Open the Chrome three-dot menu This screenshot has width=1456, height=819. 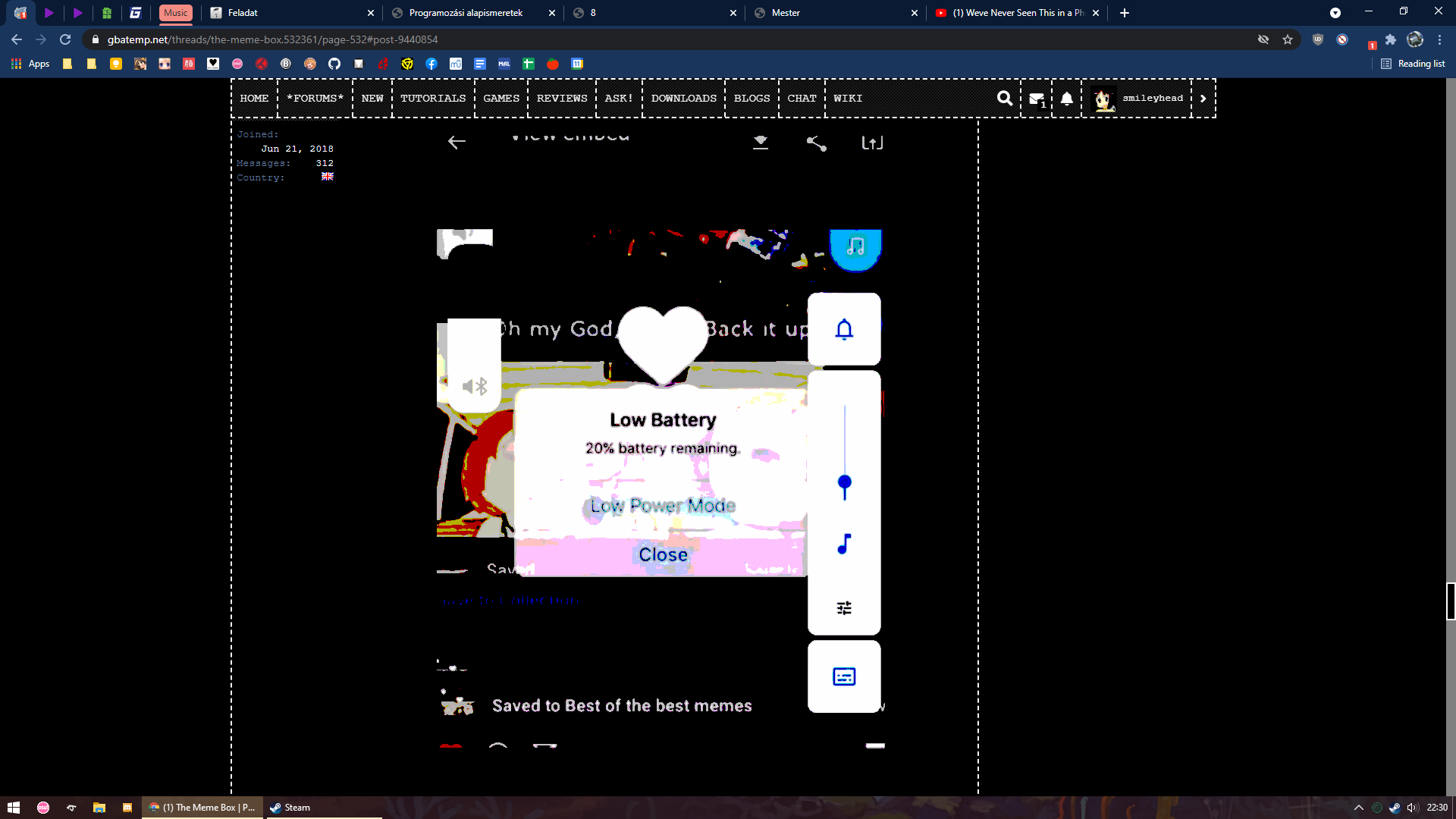click(x=1440, y=39)
